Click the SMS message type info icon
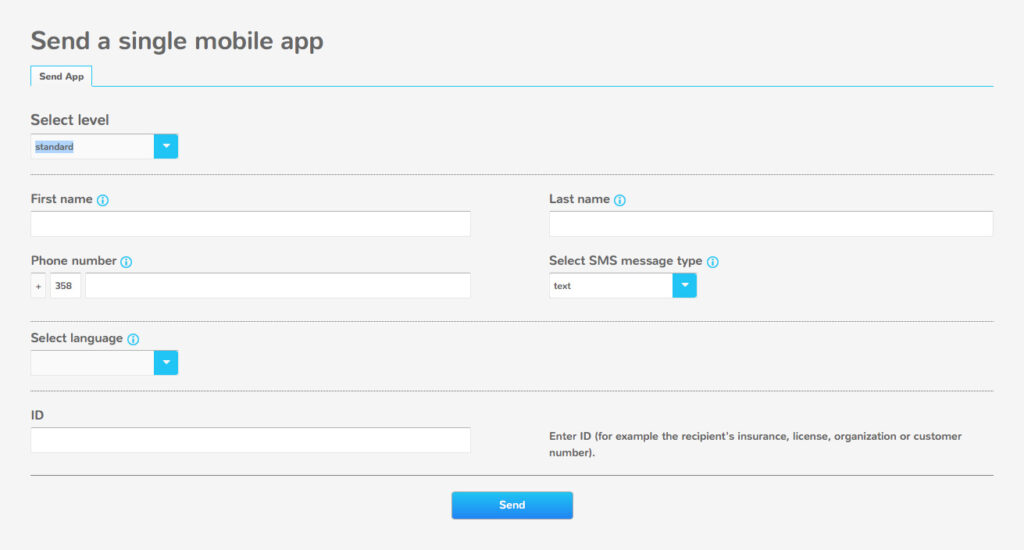1024x550 pixels. (x=712, y=261)
